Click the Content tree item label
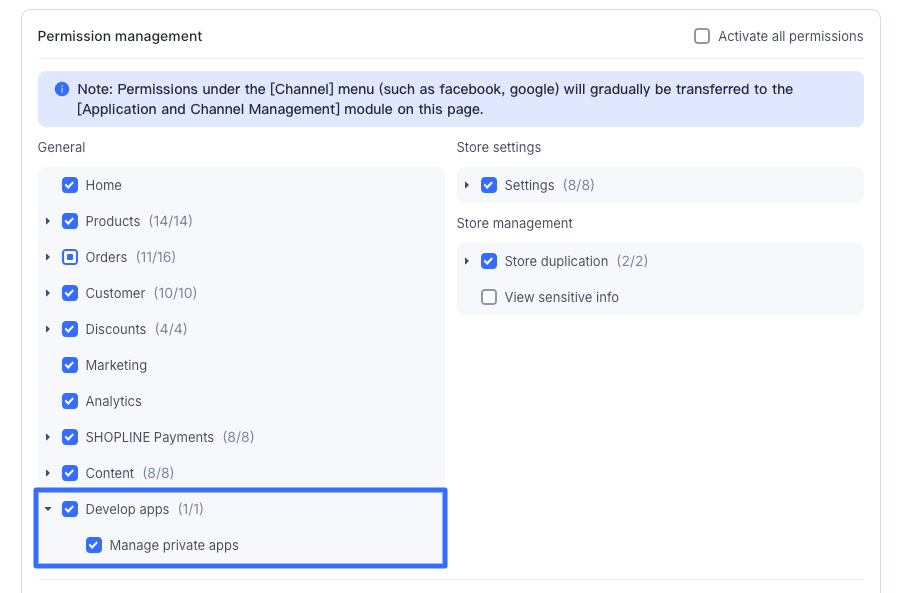This screenshot has height=593, width=906. click(x=109, y=473)
